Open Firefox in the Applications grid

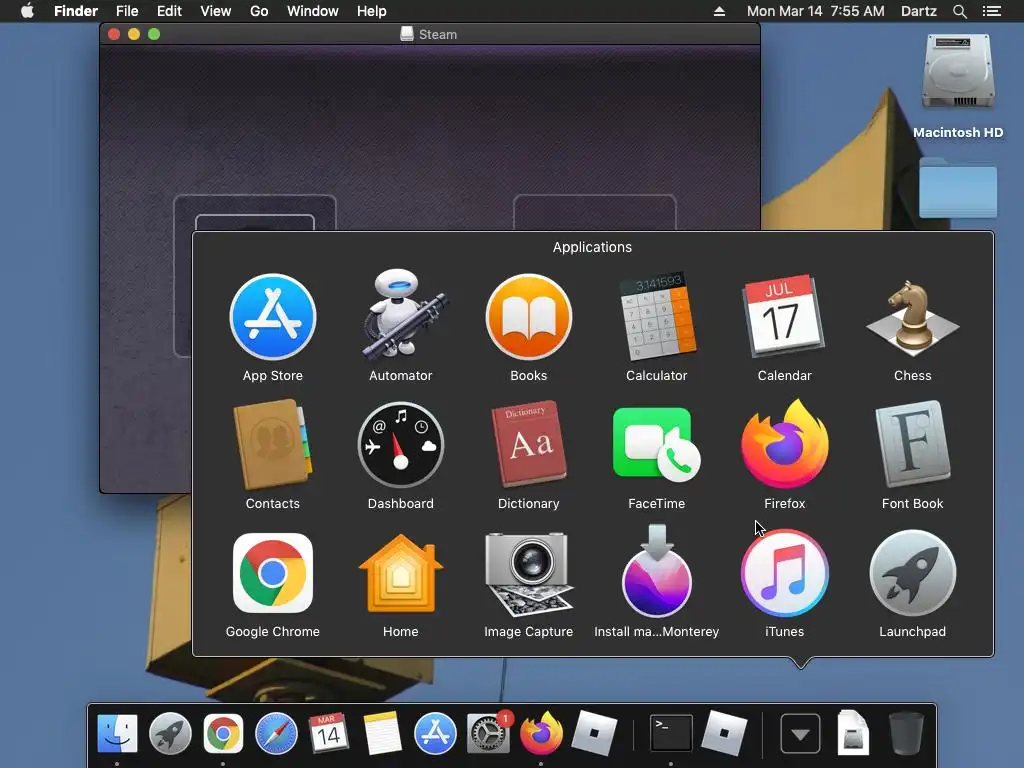point(784,444)
